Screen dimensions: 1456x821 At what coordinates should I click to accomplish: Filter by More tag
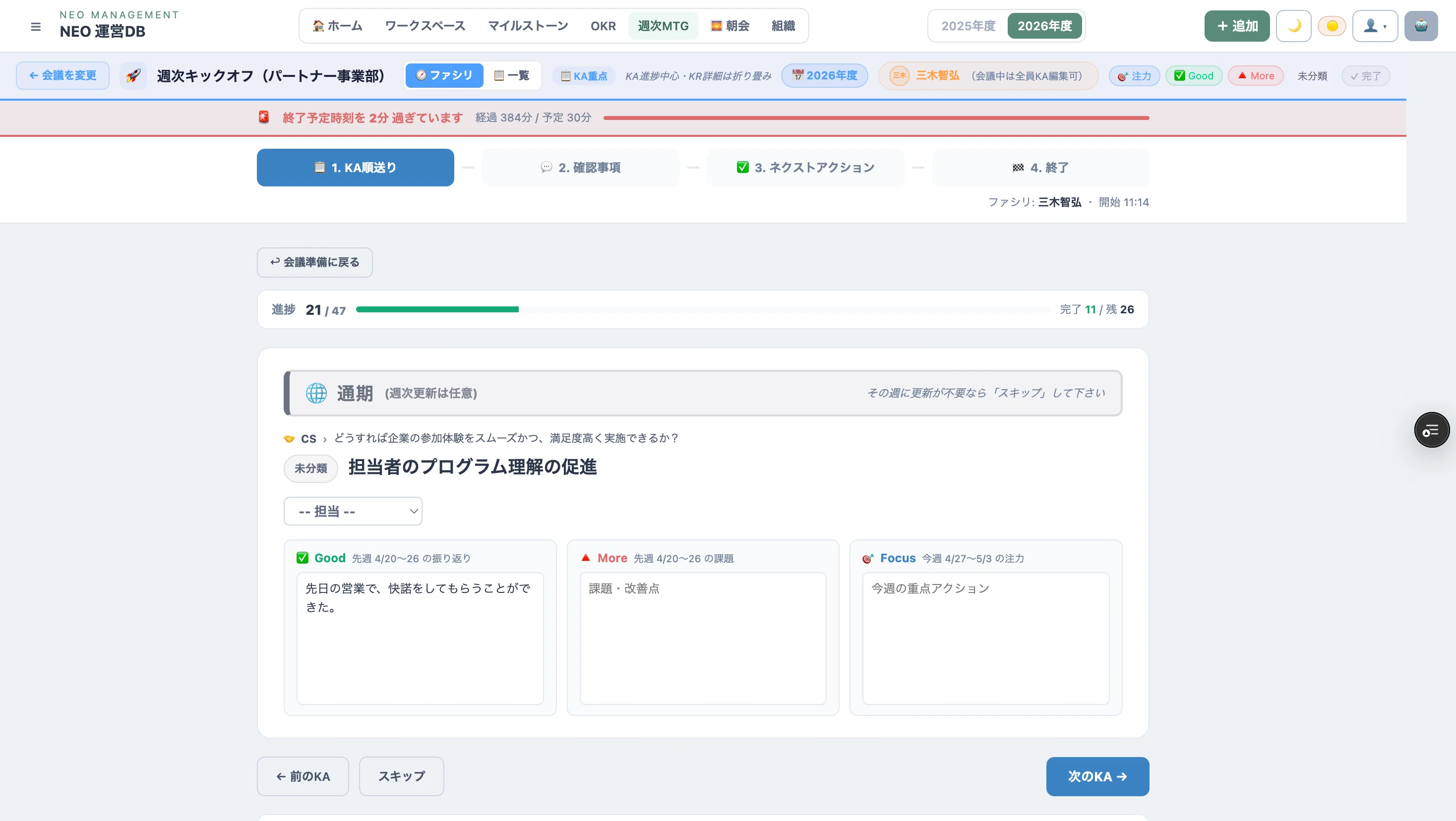1255,76
